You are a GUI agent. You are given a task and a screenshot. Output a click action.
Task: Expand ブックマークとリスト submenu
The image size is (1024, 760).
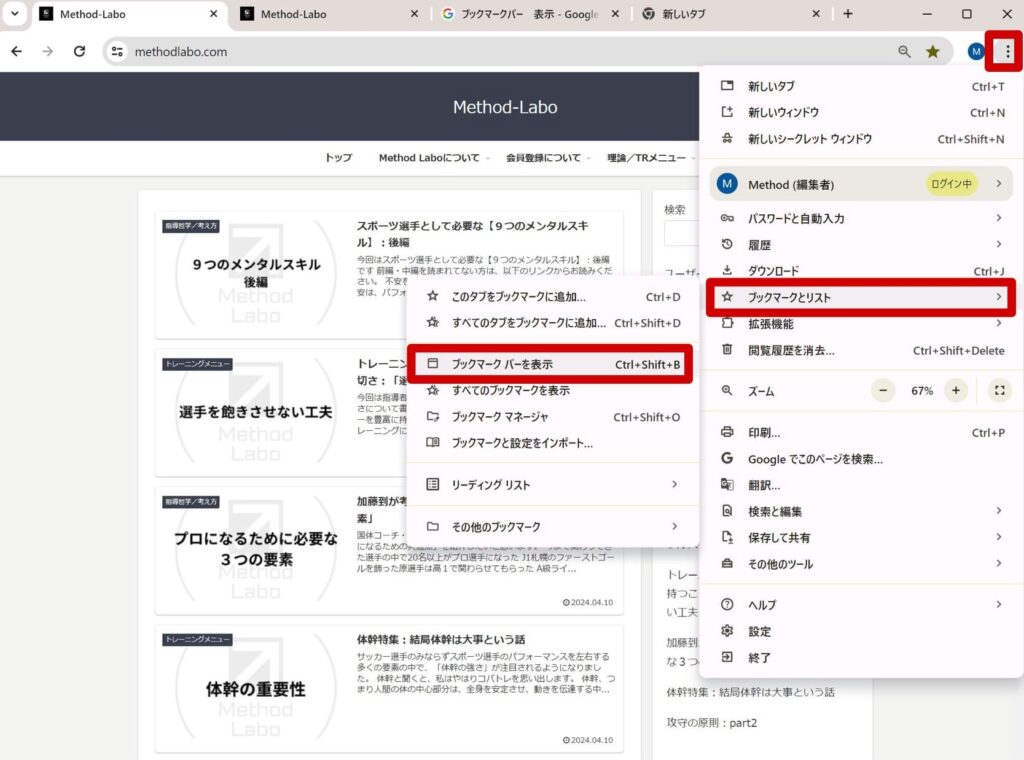coord(861,297)
